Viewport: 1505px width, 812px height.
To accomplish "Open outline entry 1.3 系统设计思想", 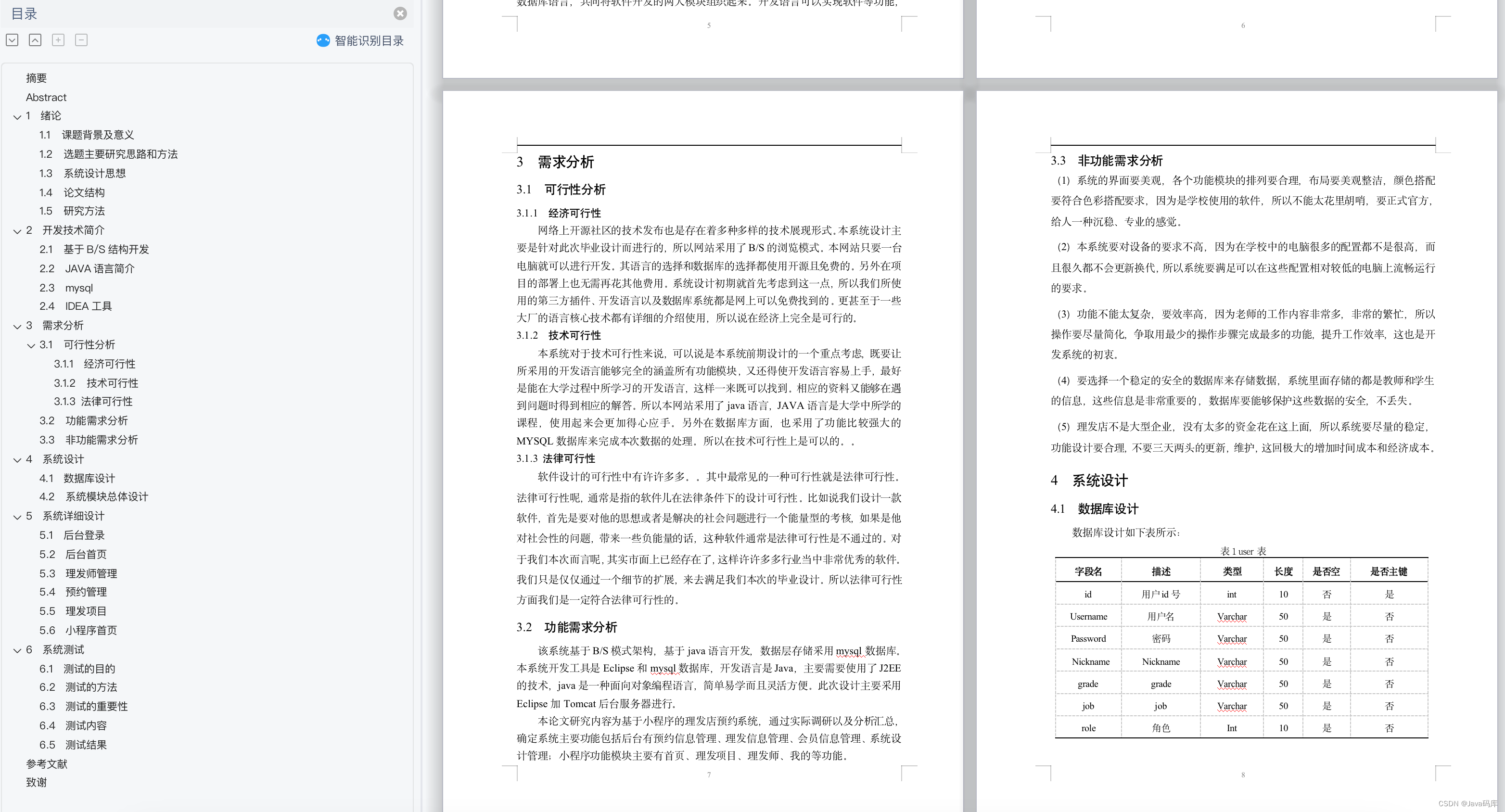I will click(82, 174).
